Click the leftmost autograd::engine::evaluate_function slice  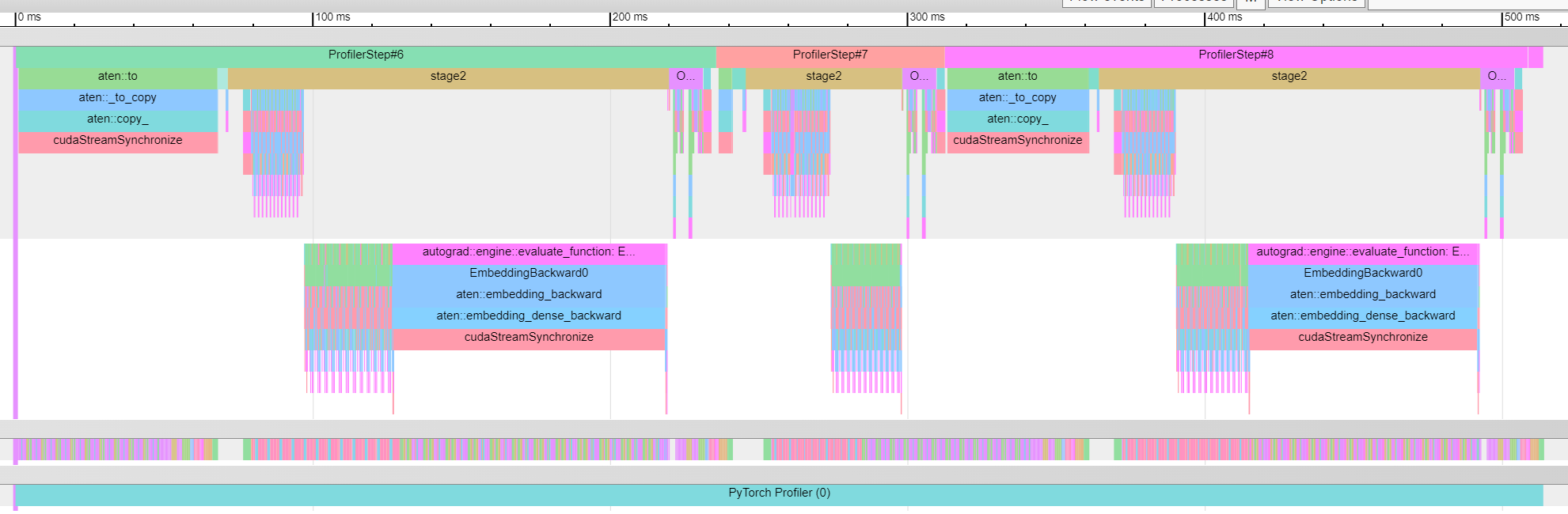click(529, 252)
